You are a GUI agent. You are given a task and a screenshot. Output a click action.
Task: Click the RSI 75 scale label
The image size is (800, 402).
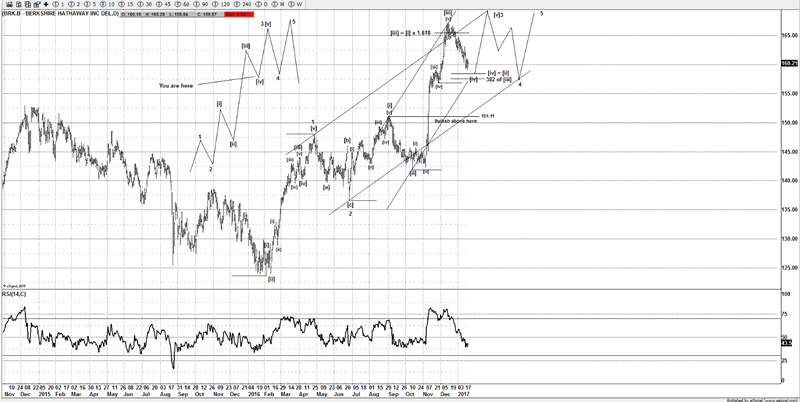(x=785, y=315)
